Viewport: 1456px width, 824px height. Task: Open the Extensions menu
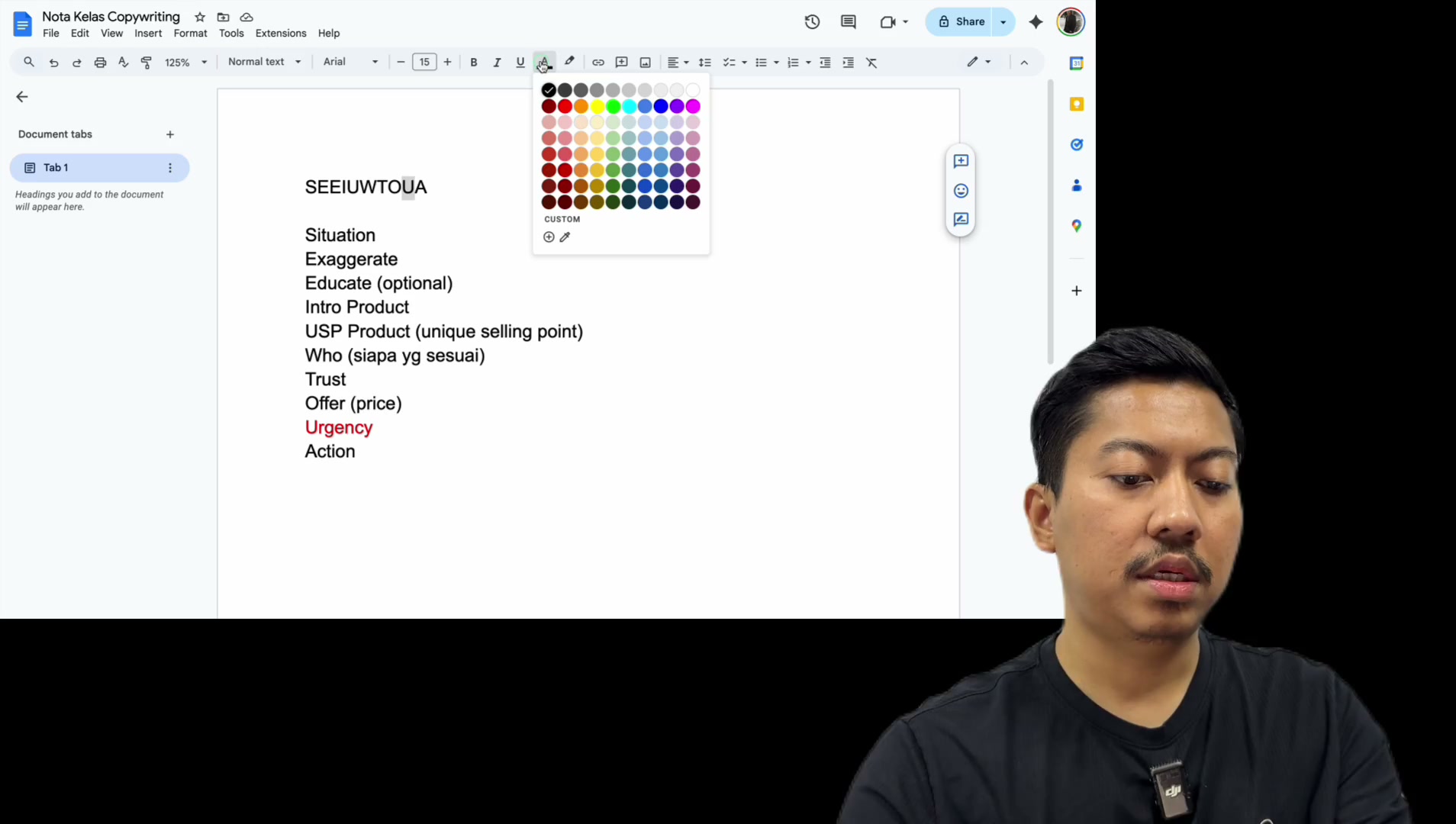click(x=281, y=34)
